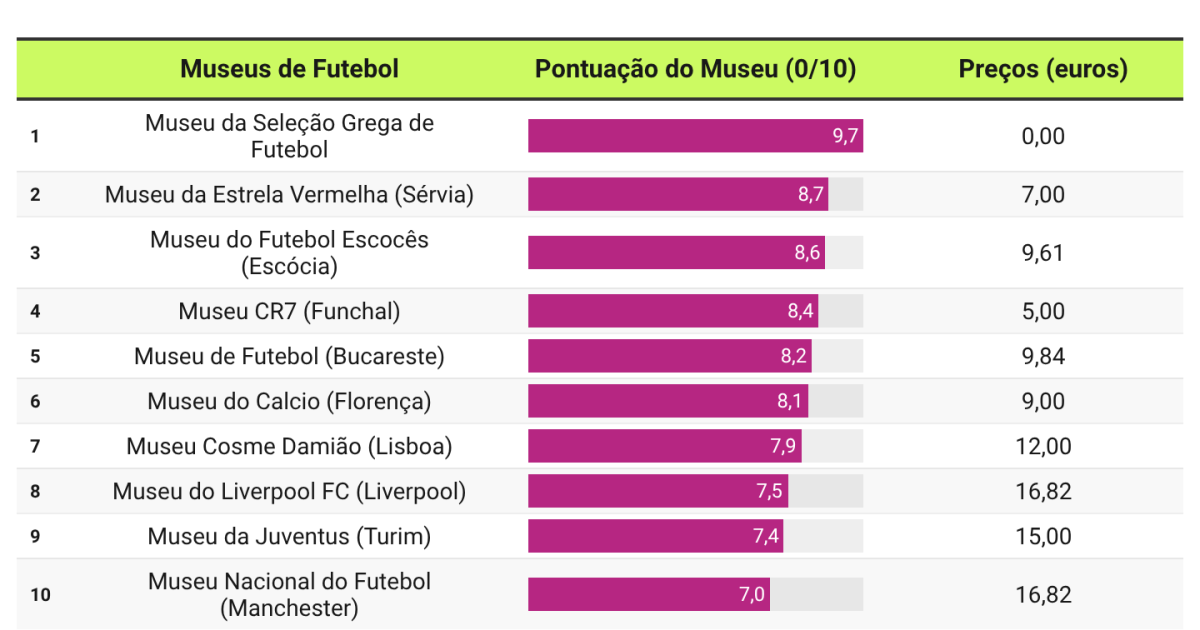Select Museu da Seleção Grega de Futebol
Viewport: 1200px width, 630px height.
[289, 136]
